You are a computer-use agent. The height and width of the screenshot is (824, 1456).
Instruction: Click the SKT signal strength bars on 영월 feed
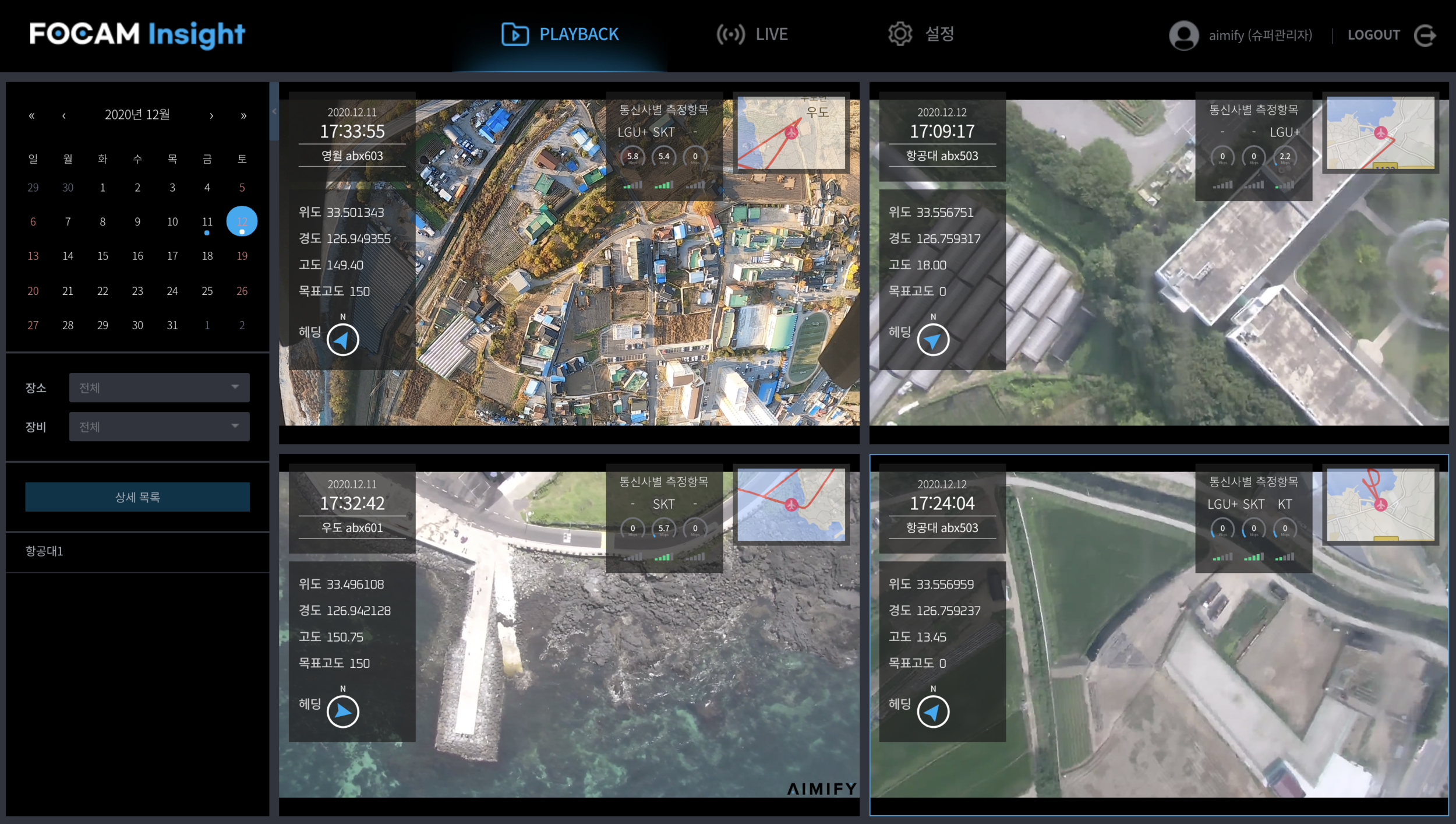click(664, 186)
